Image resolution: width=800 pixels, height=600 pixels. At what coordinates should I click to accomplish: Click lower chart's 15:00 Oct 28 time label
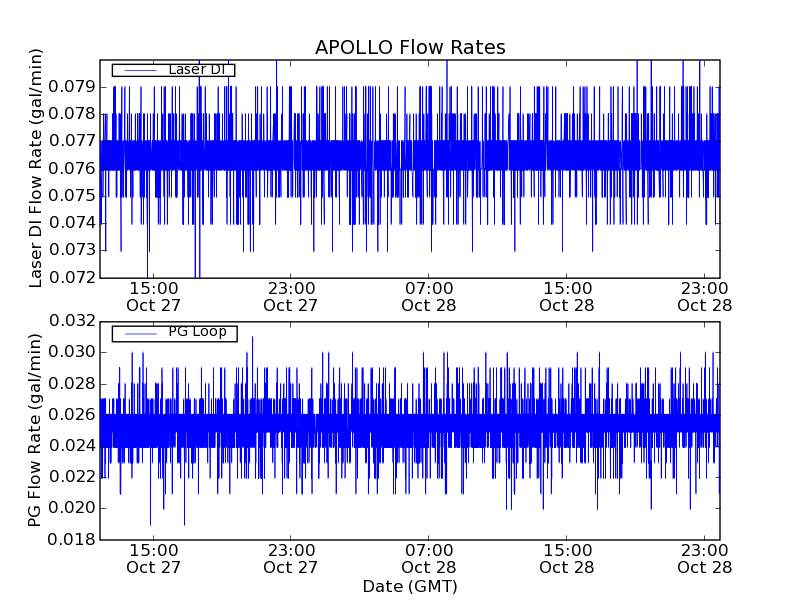tap(567, 558)
